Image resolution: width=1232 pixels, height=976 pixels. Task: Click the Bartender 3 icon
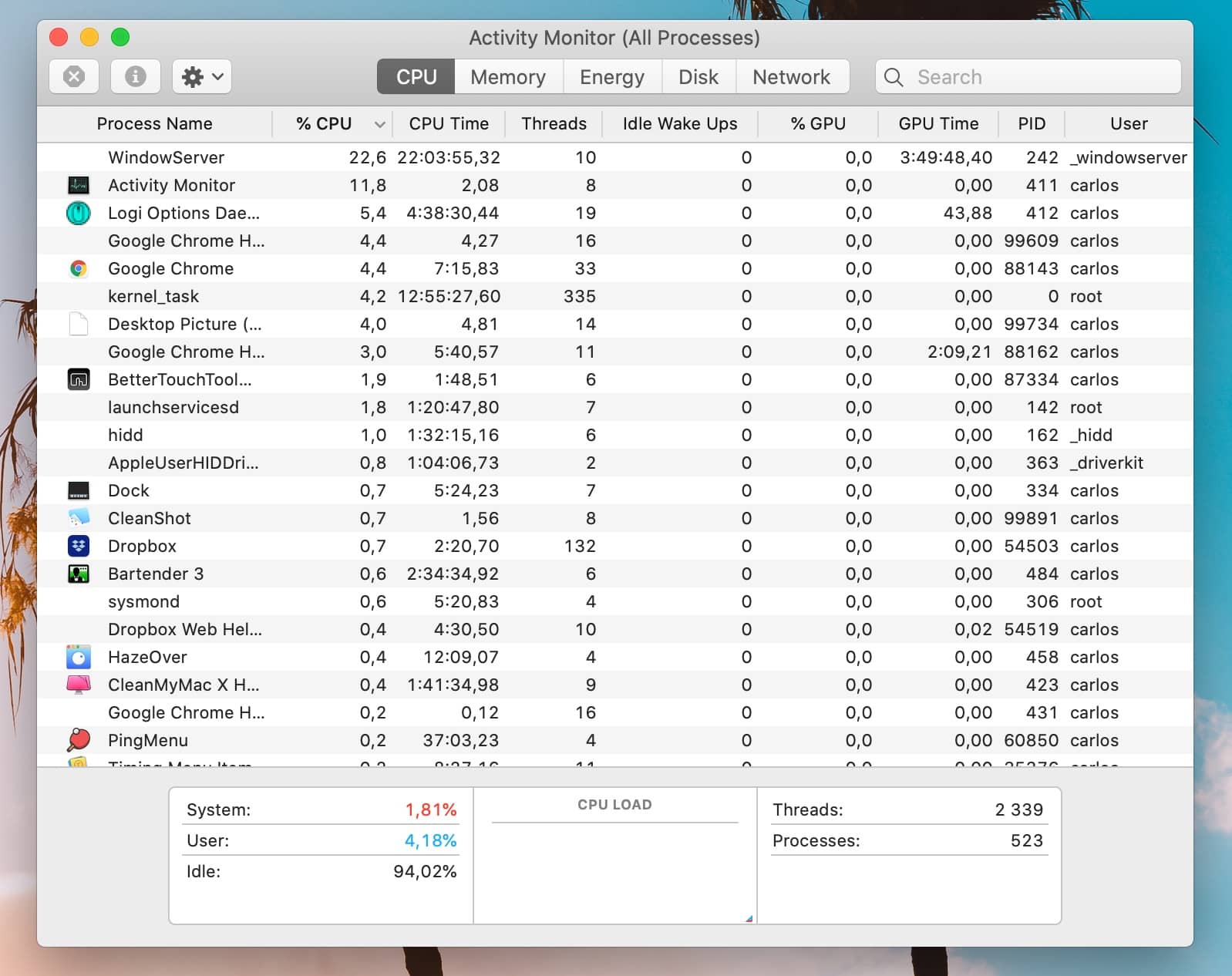(79, 574)
